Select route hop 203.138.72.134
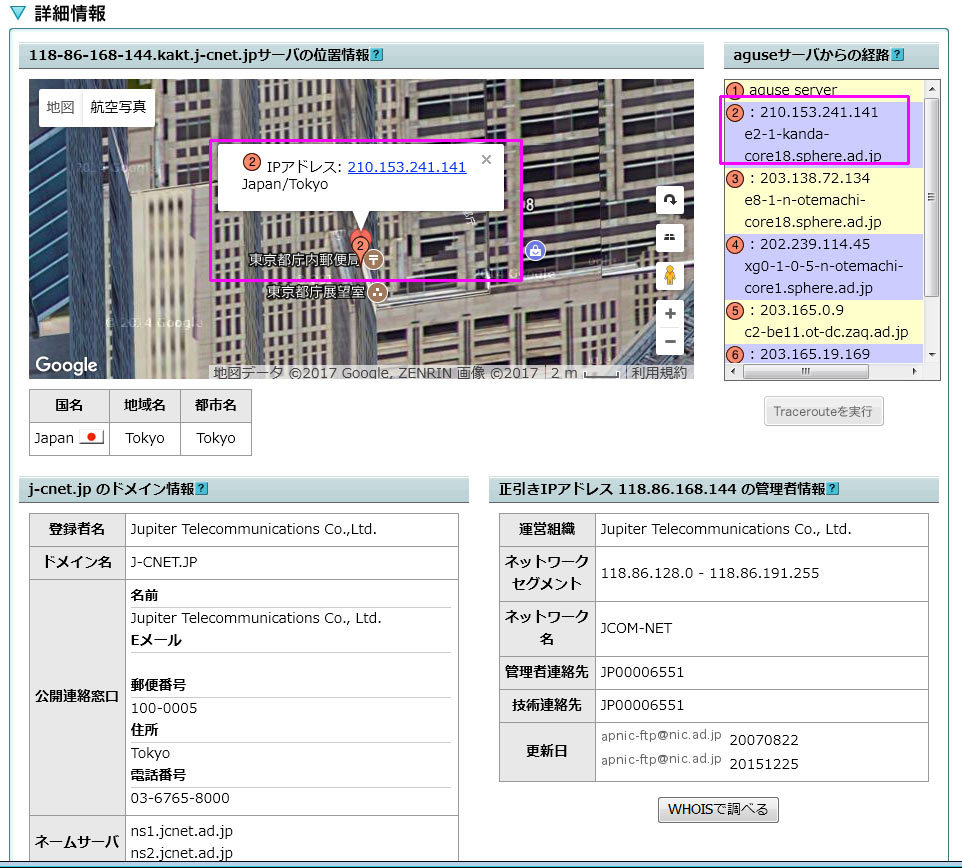Viewport: 962px width, 868px height. point(824,200)
